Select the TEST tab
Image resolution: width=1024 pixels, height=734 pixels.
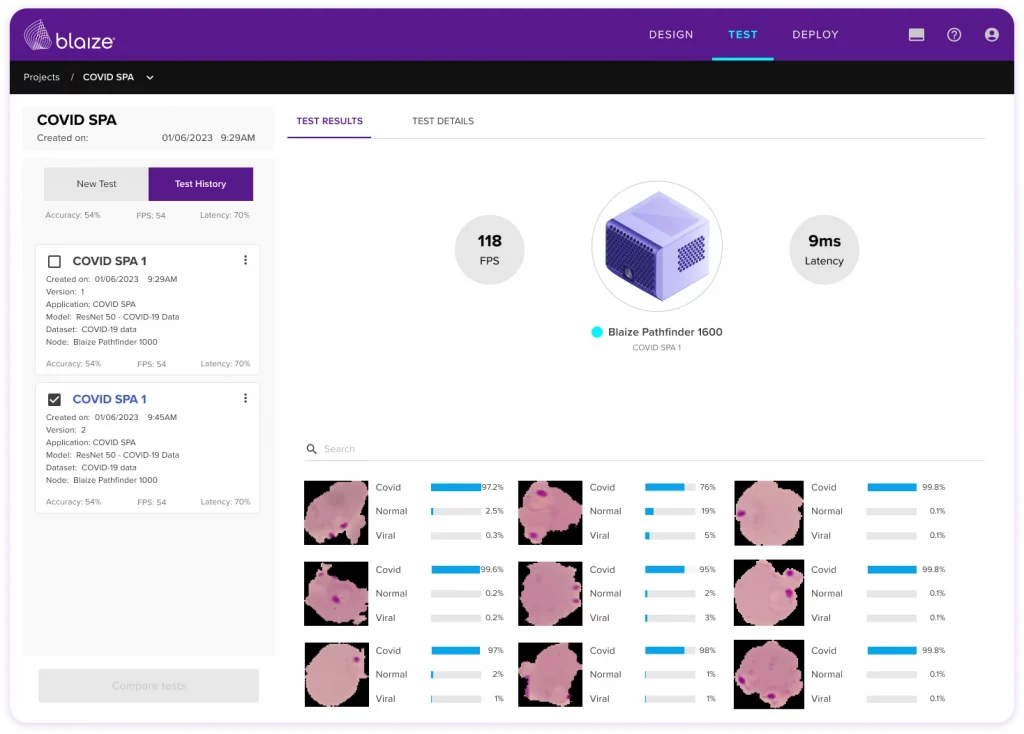coord(743,35)
